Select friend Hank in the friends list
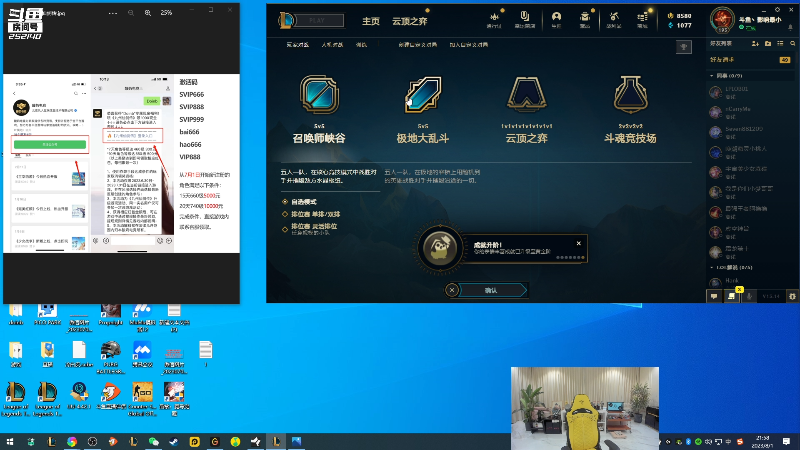This screenshot has width=800, height=450. (750, 282)
